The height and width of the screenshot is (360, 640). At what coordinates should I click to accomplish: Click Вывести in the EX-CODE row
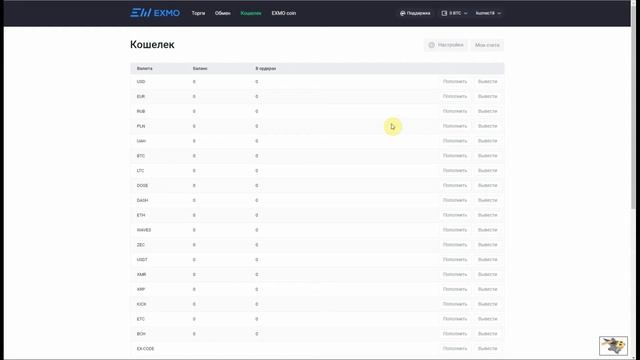point(487,349)
